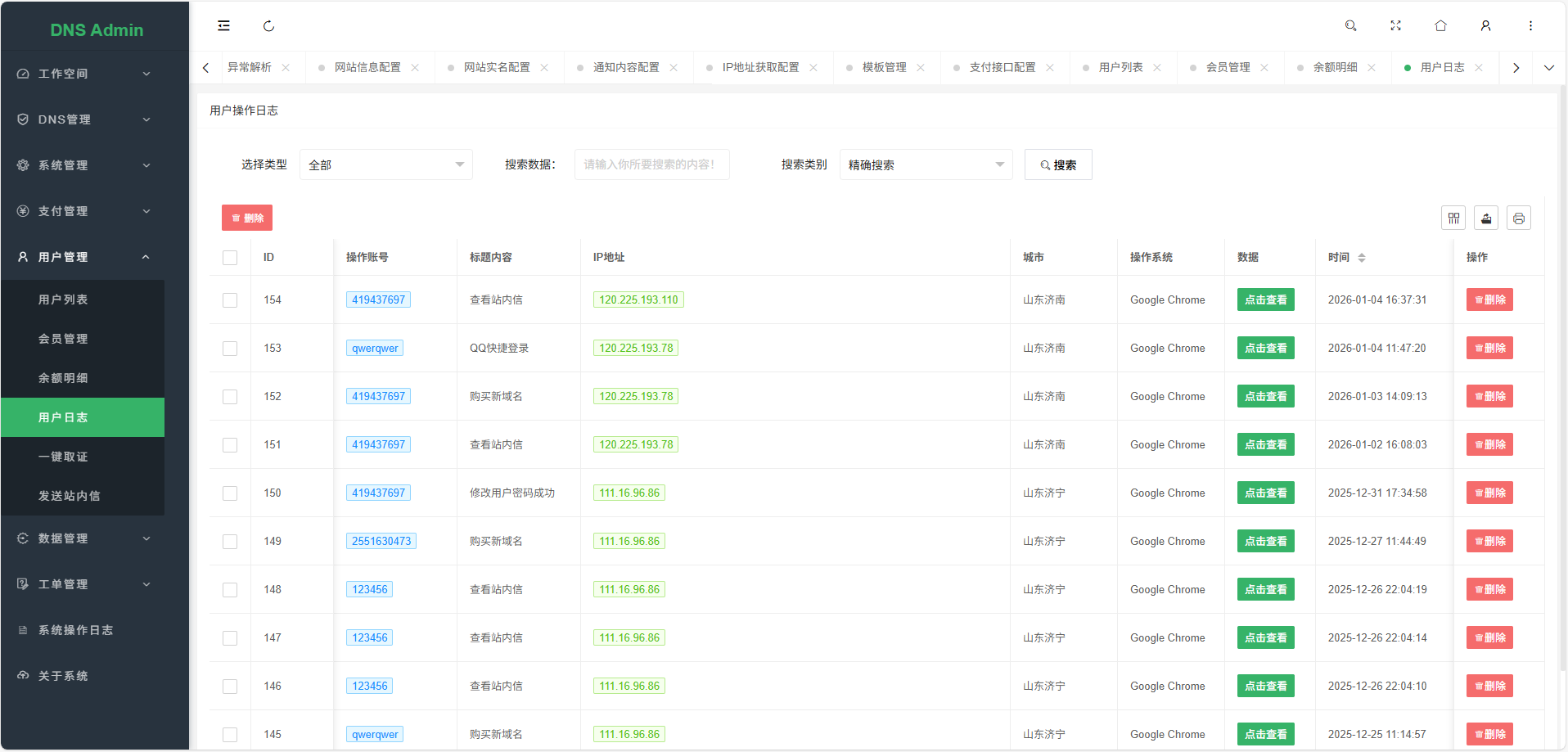The image size is (1568, 752).
Task: Open the 搜索类别 dropdown showing 精确搜索
Action: coord(926,165)
